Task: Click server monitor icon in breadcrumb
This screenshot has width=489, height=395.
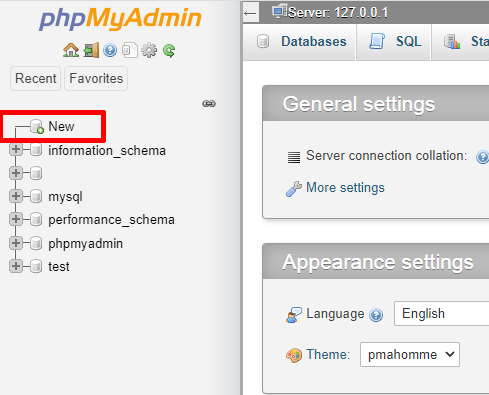Action: pyautogui.click(x=279, y=11)
